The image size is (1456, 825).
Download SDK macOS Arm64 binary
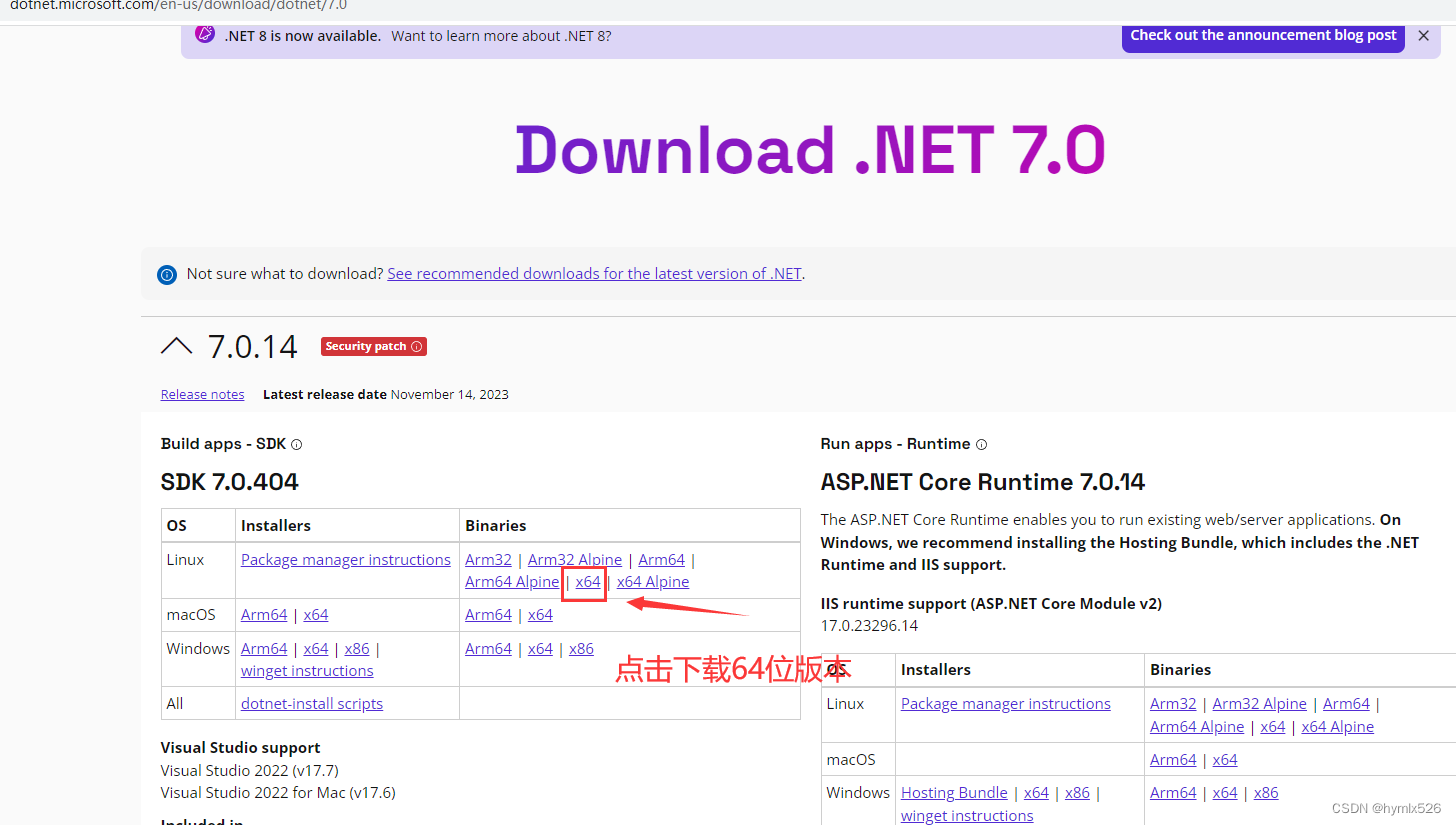click(488, 614)
